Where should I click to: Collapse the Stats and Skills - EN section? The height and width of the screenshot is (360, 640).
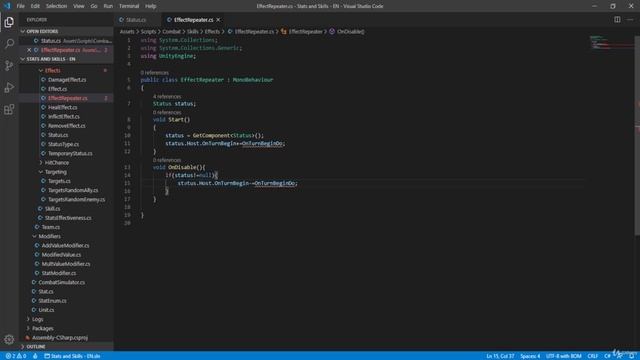pyautogui.click(x=66, y=59)
